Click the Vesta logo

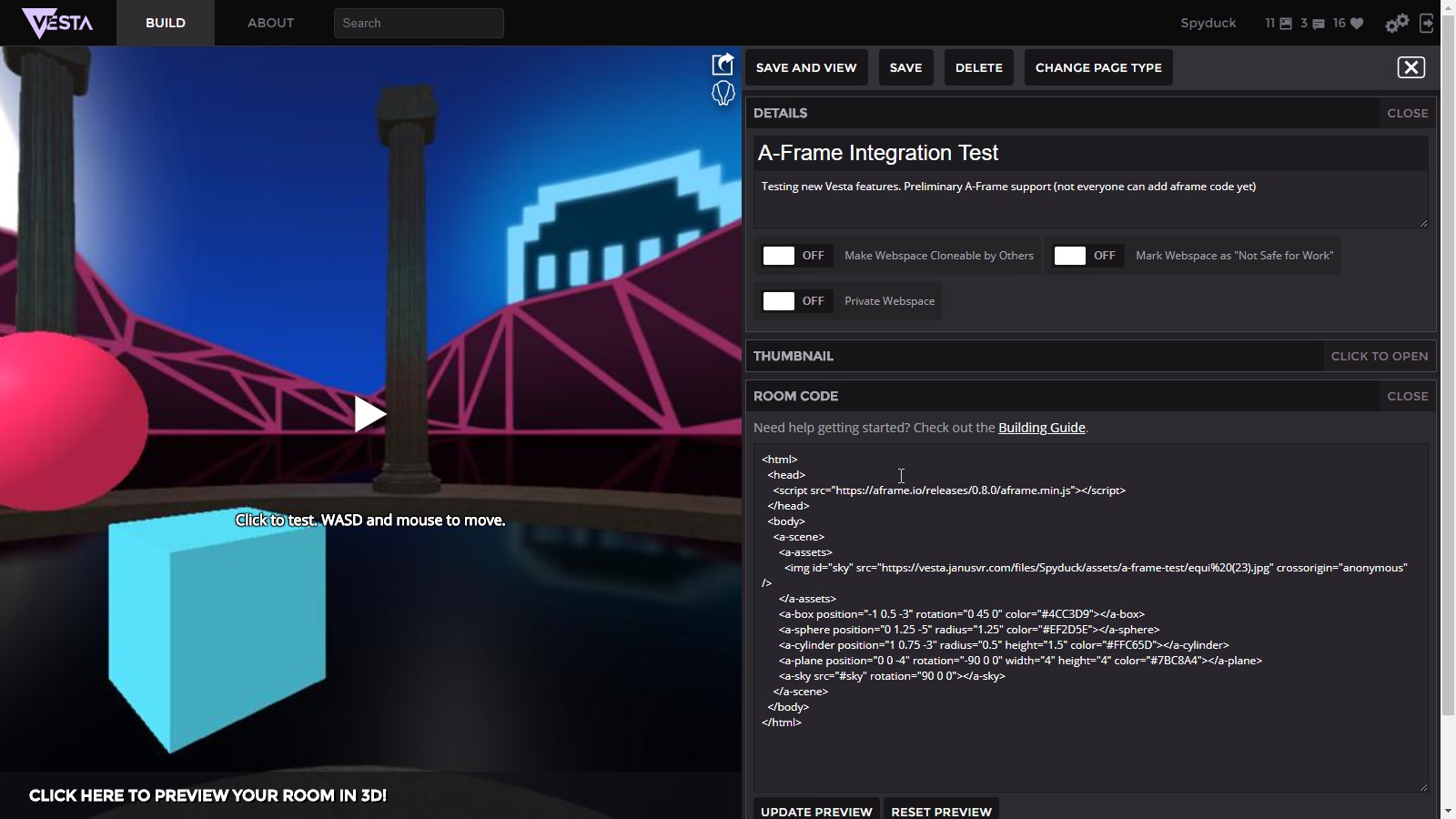pyautogui.click(x=57, y=23)
